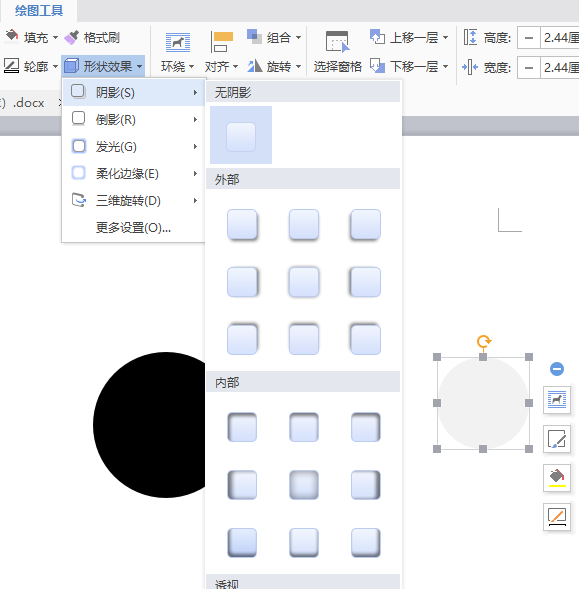
Task: Select the black circle shape
Action: pyautogui.click(x=150, y=425)
